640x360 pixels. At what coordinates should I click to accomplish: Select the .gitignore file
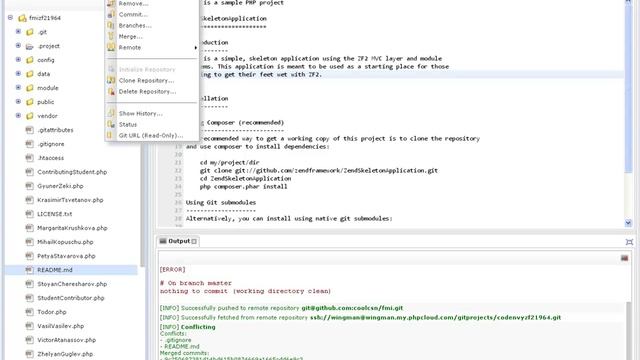51,144
